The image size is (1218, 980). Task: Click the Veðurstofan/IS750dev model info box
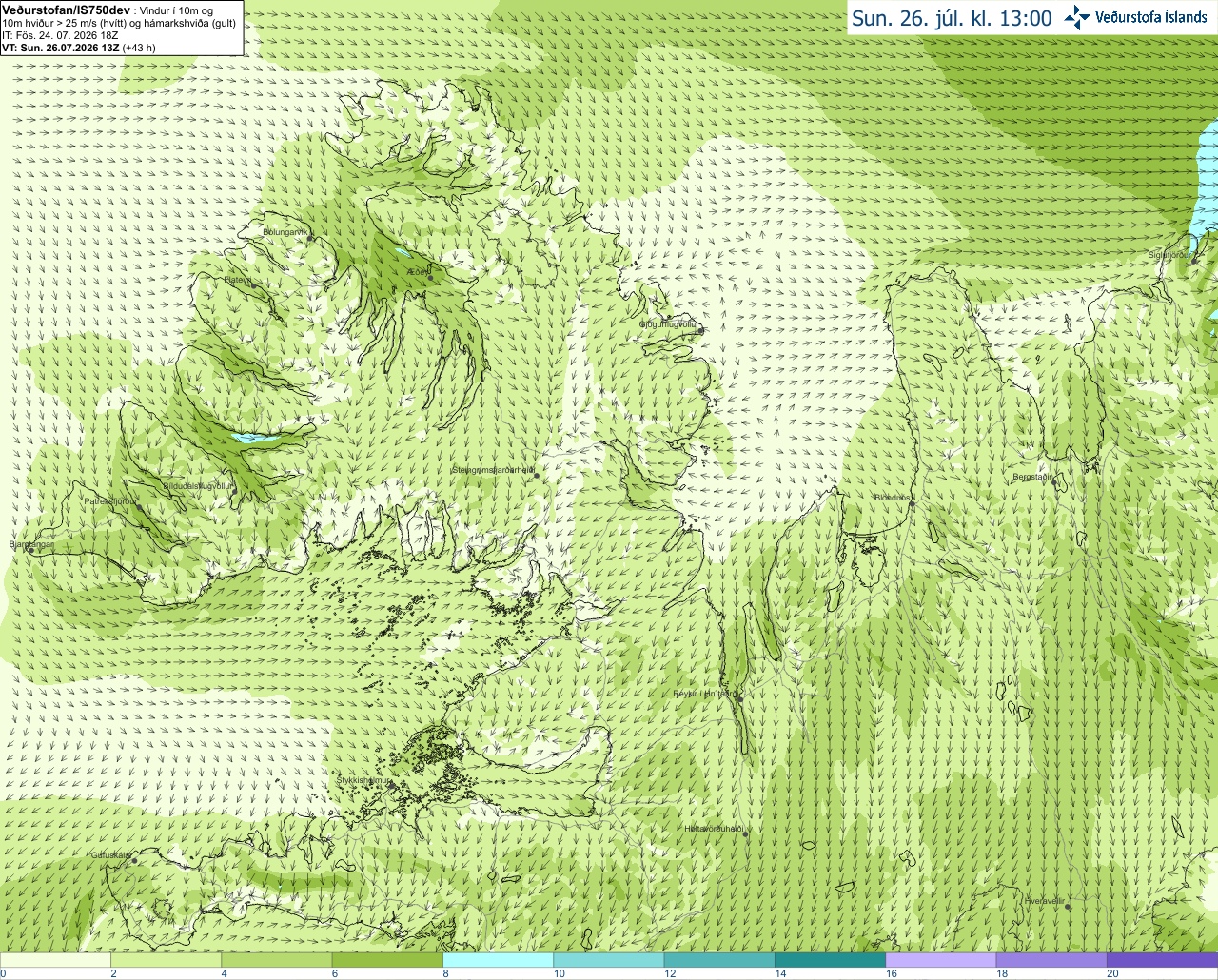coord(122,28)
